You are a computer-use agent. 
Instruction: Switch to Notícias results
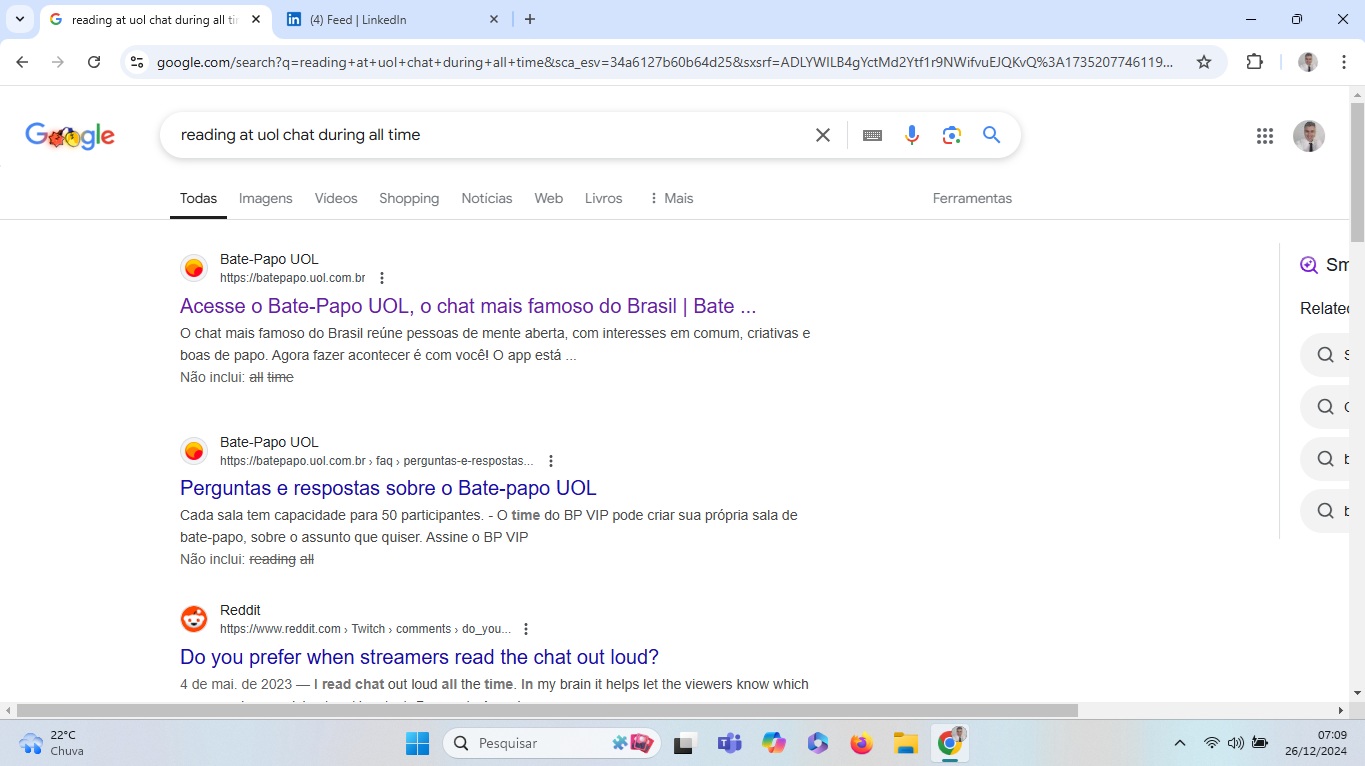tap(487, 198)
